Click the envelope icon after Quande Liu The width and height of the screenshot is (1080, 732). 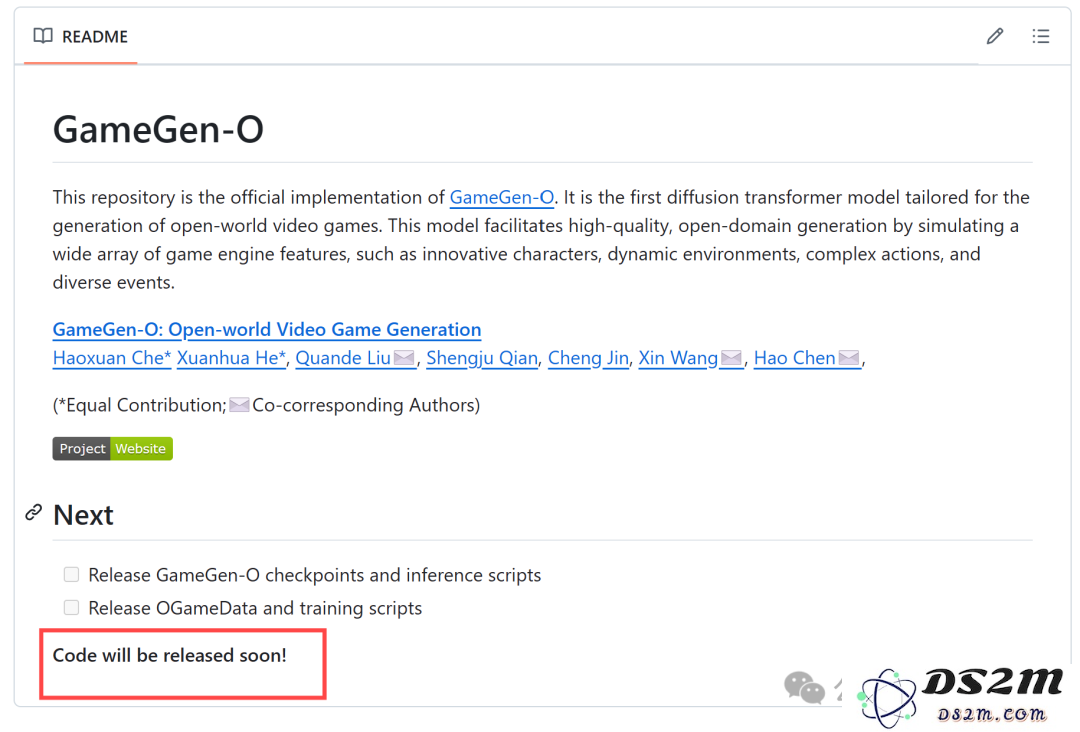[x=404, y=358]
